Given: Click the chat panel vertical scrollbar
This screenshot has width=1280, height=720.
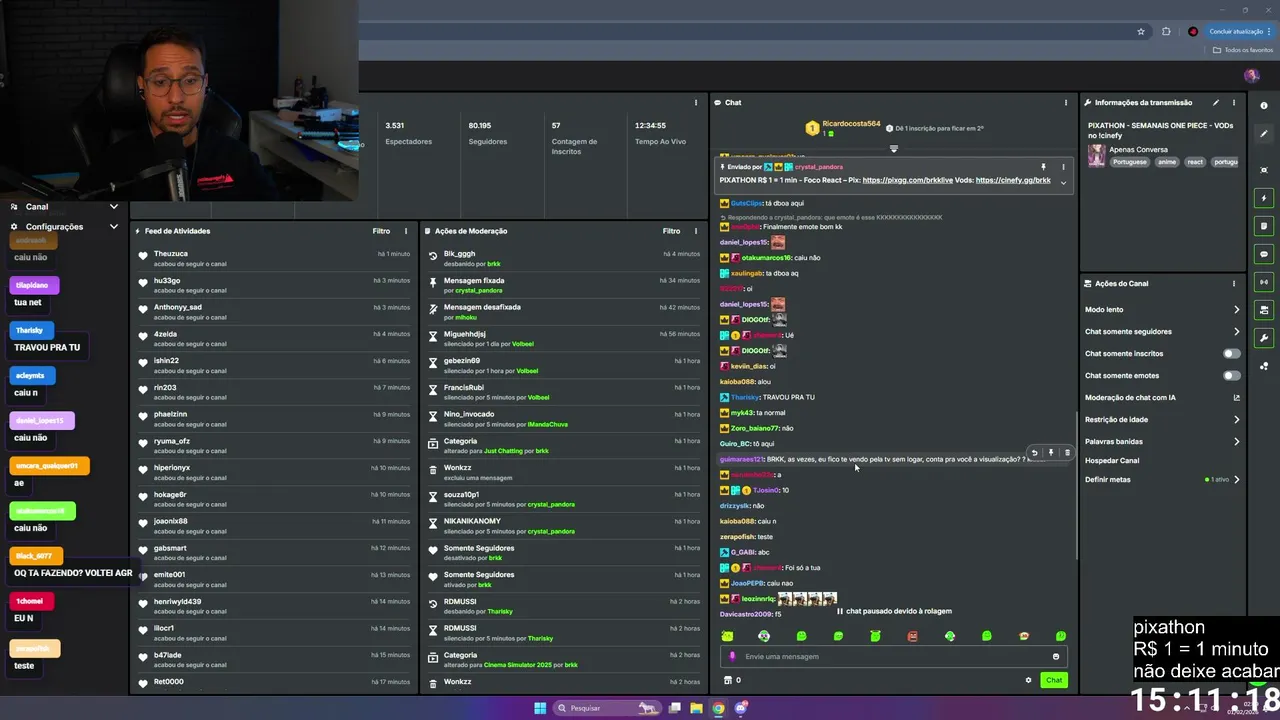Looking at the screenshot, I should (1077, 485).
